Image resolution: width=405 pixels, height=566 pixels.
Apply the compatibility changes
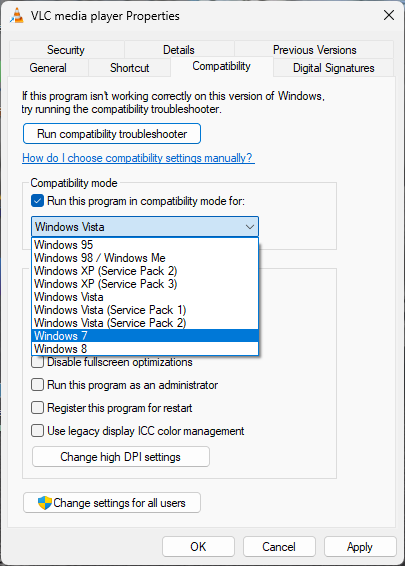click(360, 547)
